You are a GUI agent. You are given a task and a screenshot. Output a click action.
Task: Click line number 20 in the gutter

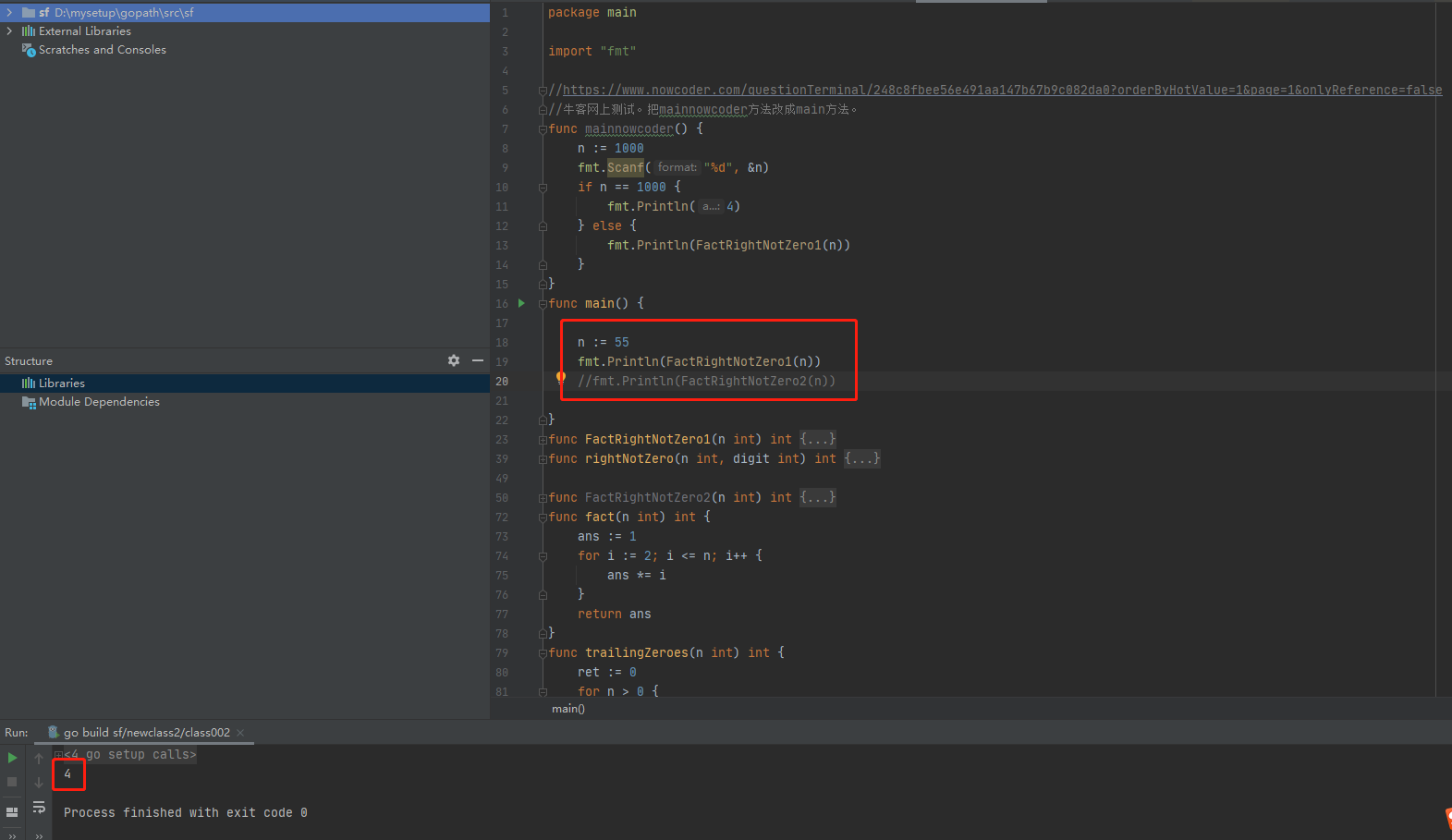pos(502,381)
